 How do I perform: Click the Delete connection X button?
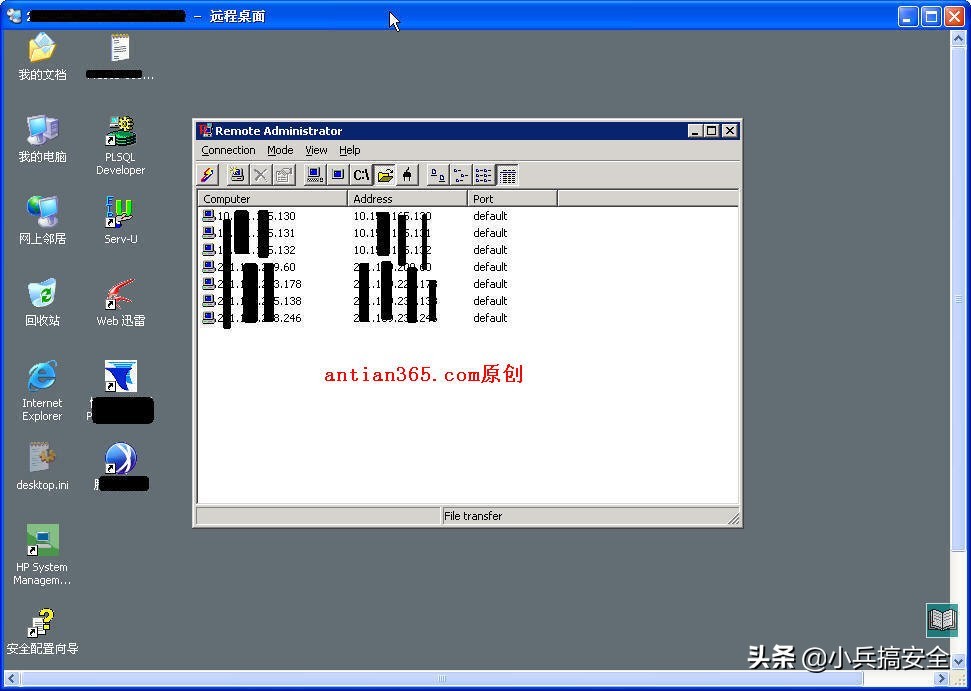261,175
